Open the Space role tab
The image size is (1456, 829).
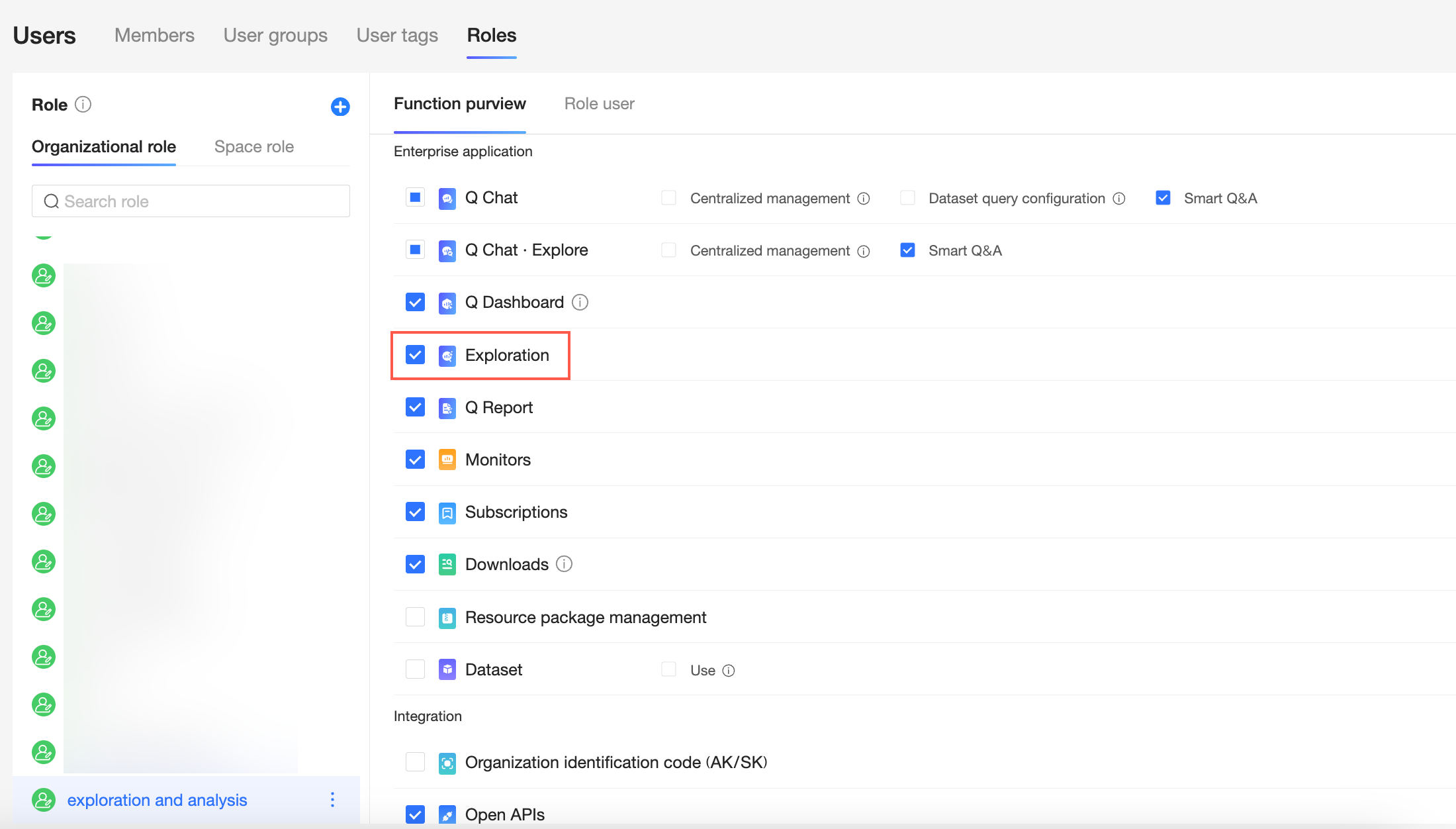coord(254,146)
